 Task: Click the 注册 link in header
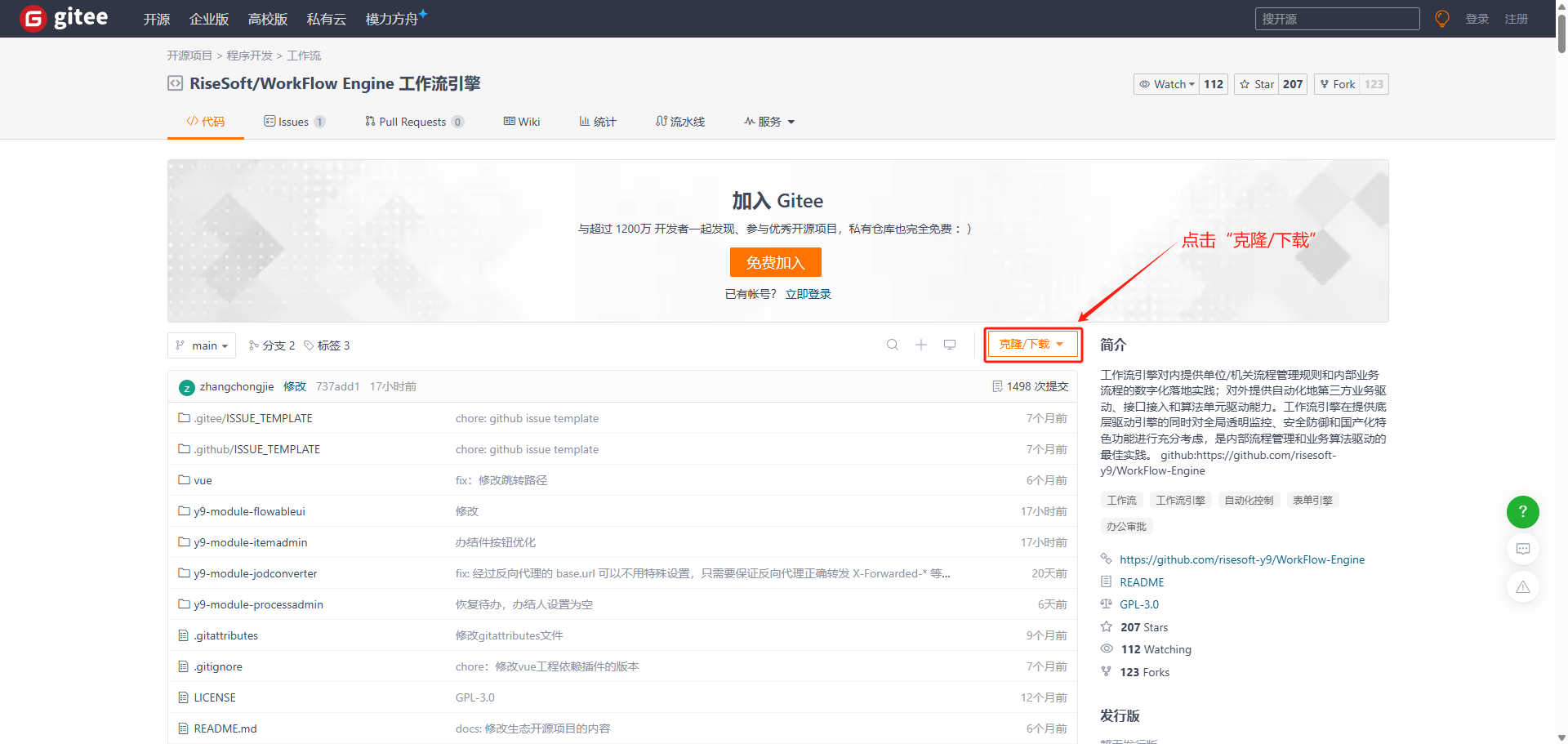(x=1517, y=19)
